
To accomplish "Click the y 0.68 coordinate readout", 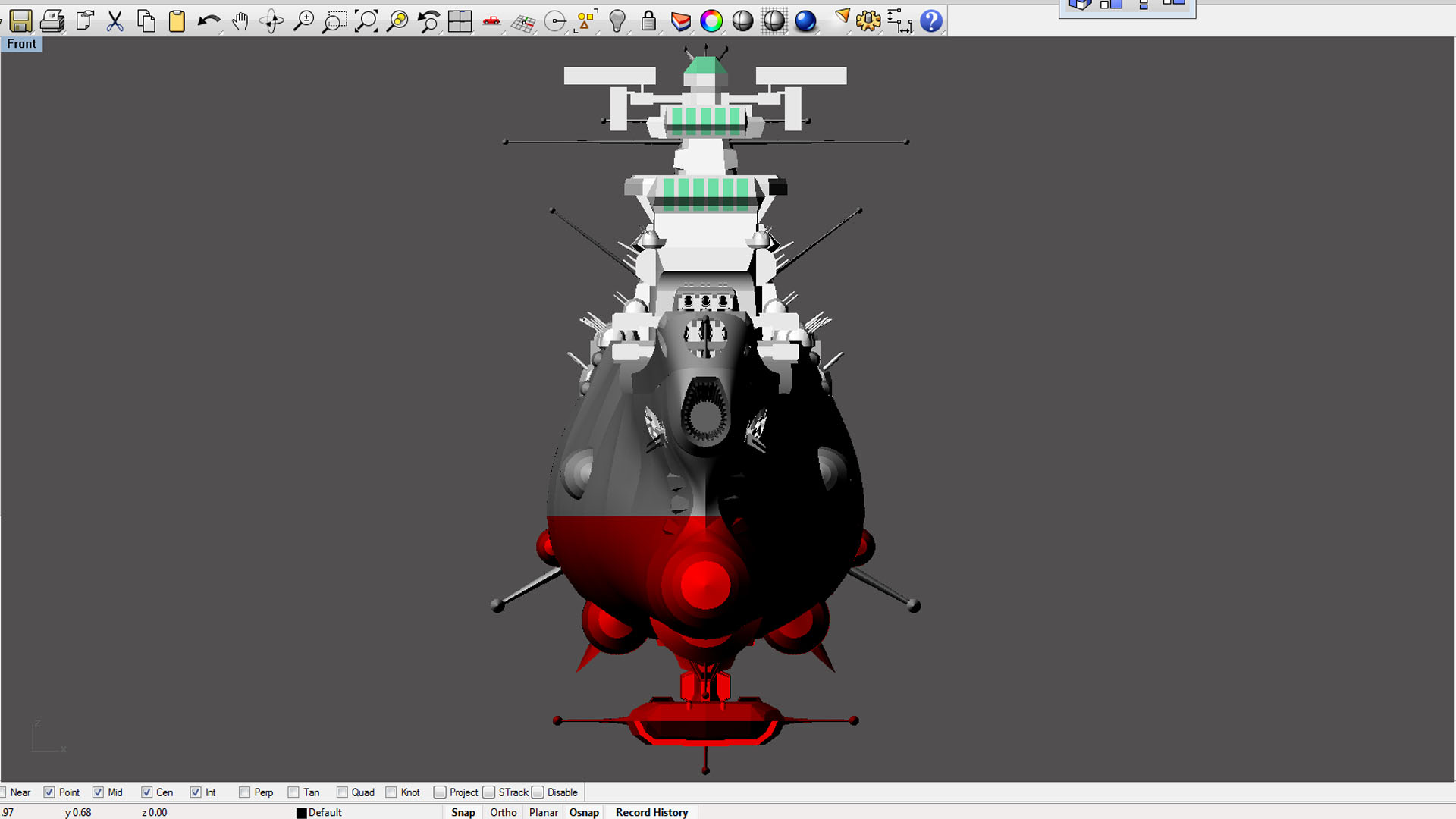I will point(78,812).
